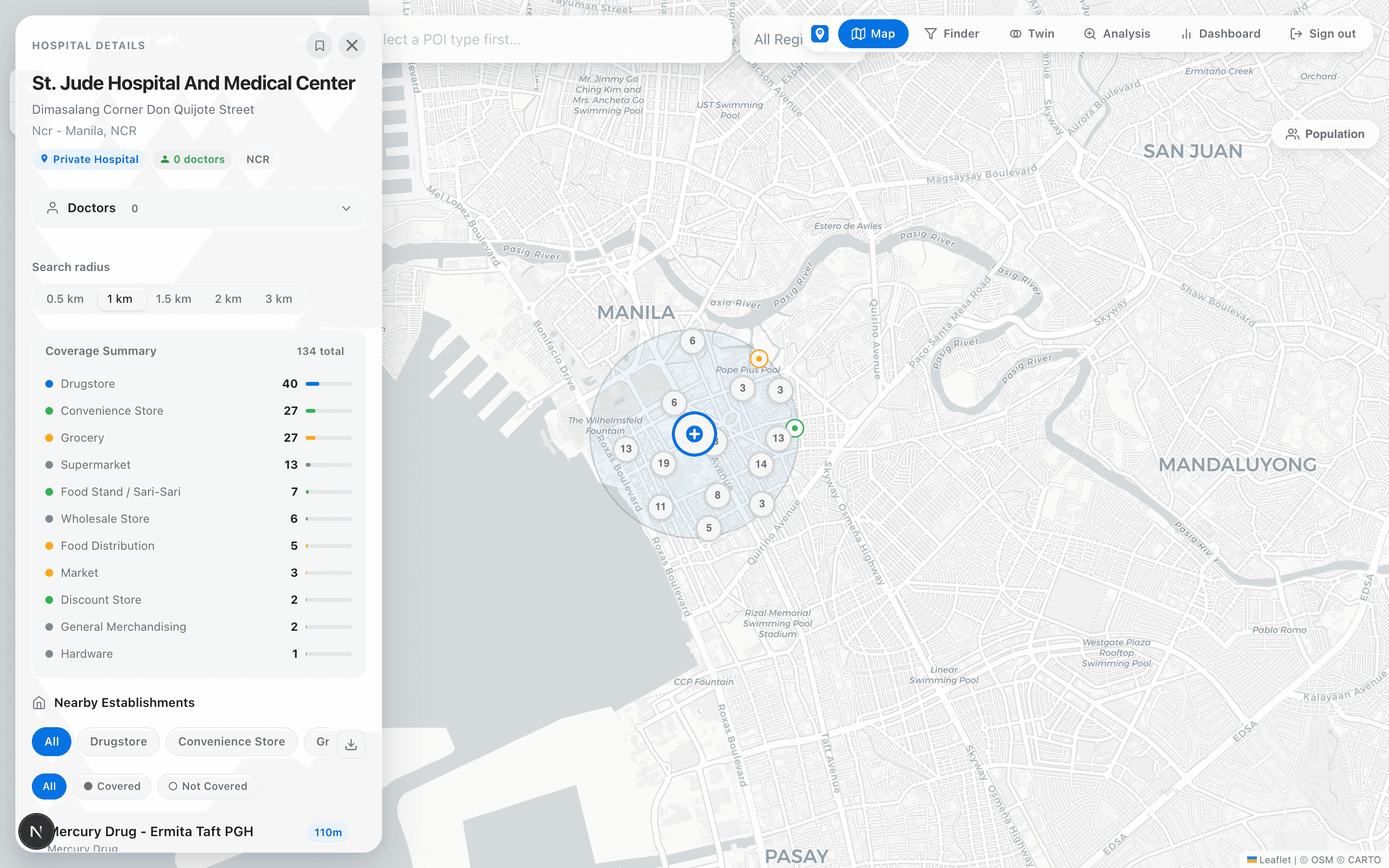
Task: Click the blue location pin icon in the navbar
Action: (819, 34)
